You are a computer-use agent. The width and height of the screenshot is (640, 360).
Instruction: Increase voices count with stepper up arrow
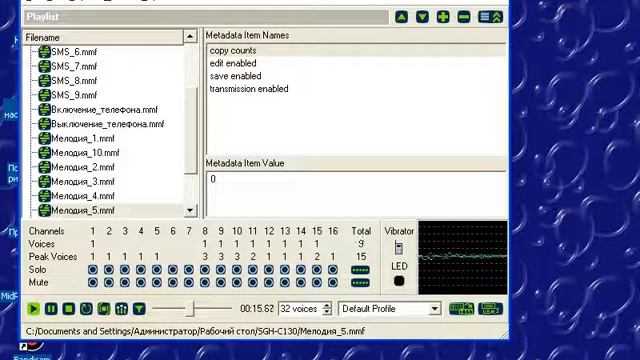(327, 306)
